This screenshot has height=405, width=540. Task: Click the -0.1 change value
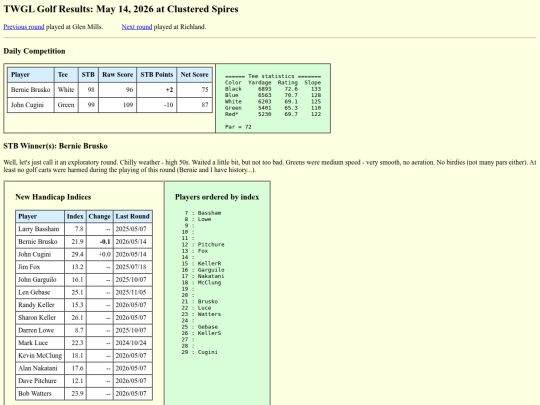(100, 242)
